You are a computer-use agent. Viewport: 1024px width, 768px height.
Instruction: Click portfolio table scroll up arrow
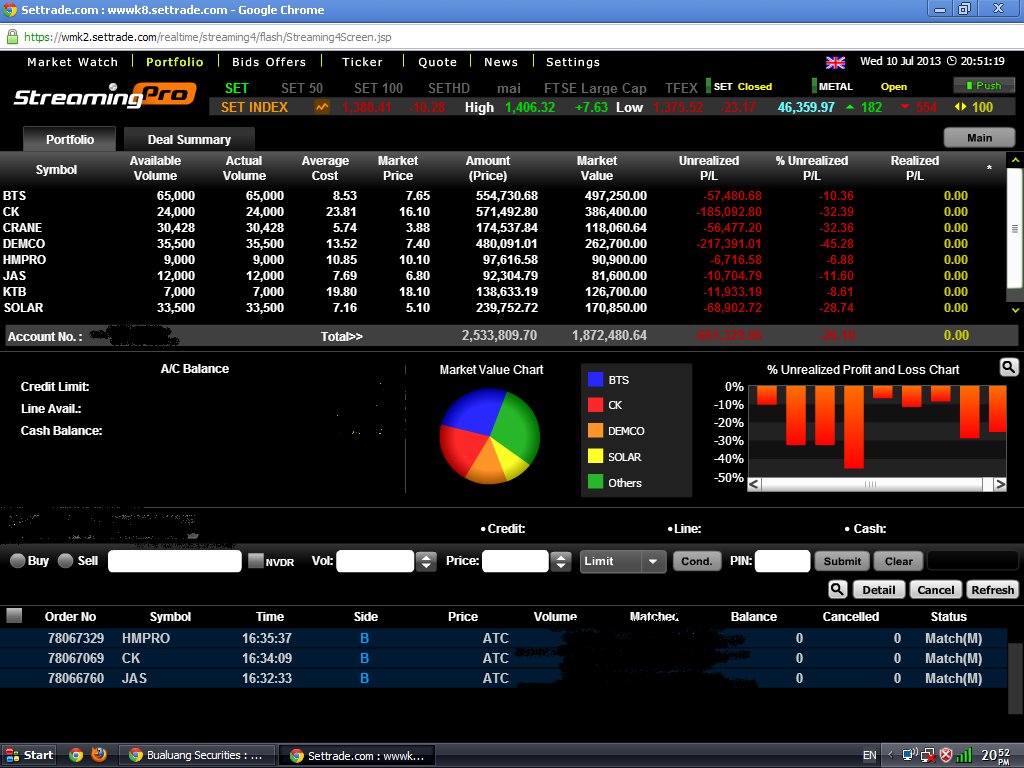point(1015,160)
